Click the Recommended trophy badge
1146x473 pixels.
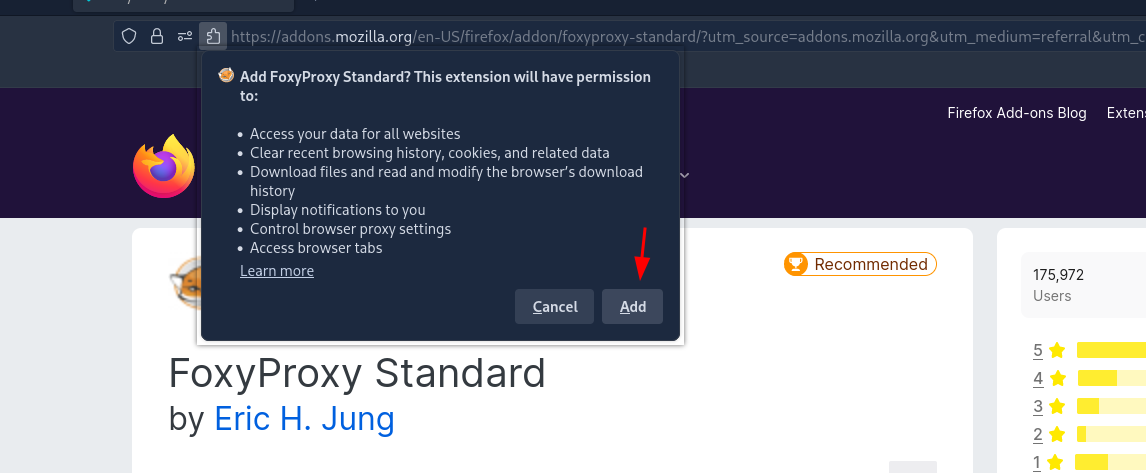pyautogui.click(x=860, y=264)
